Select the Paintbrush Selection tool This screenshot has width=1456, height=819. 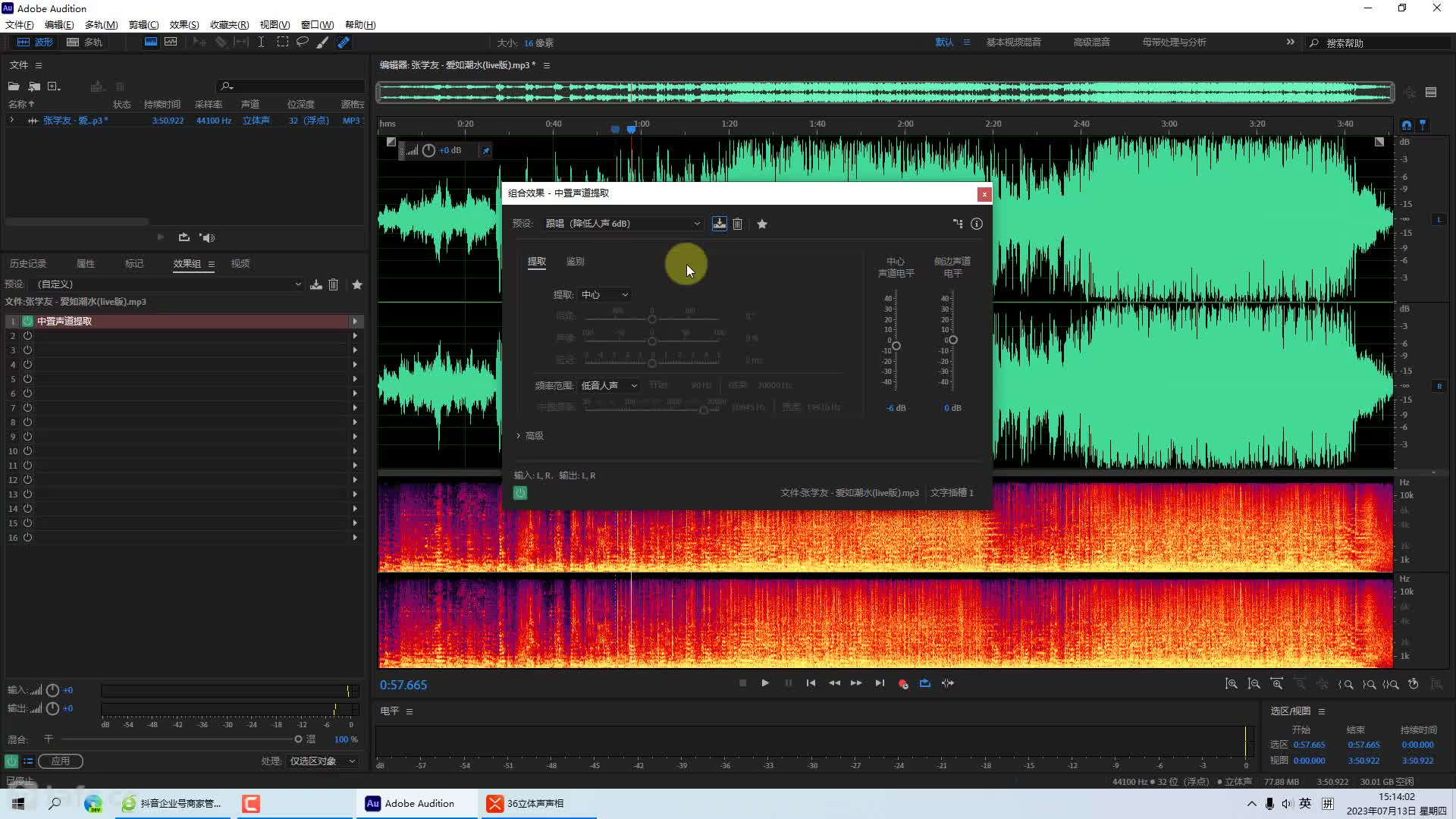coord(322,42)
